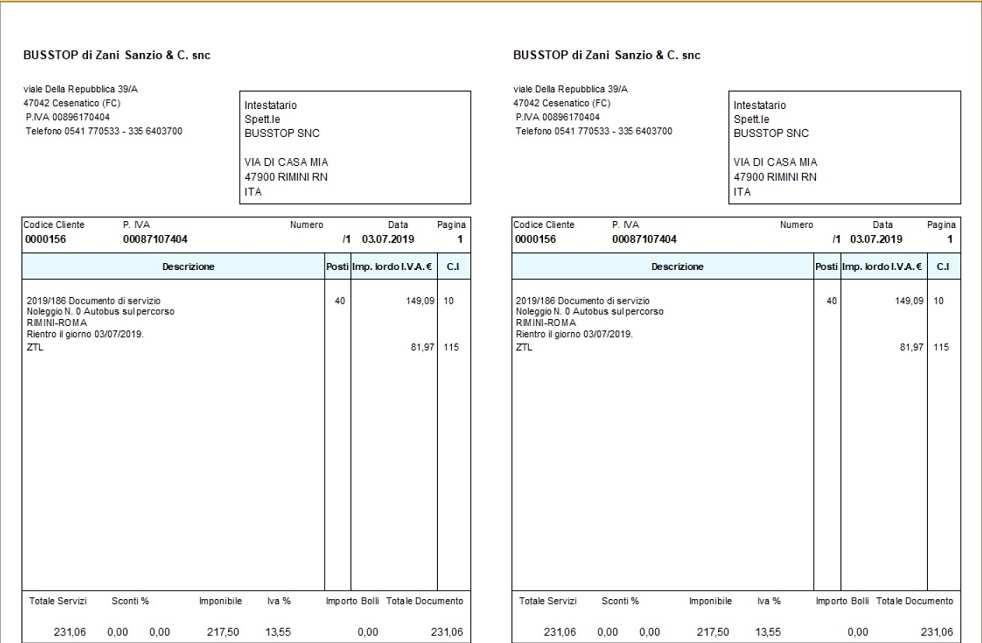This screenshot has height=643, width=982.
Task: Click 'Rientro il giorno 03/07/2019.' in right copy
Action: [574, 334]
